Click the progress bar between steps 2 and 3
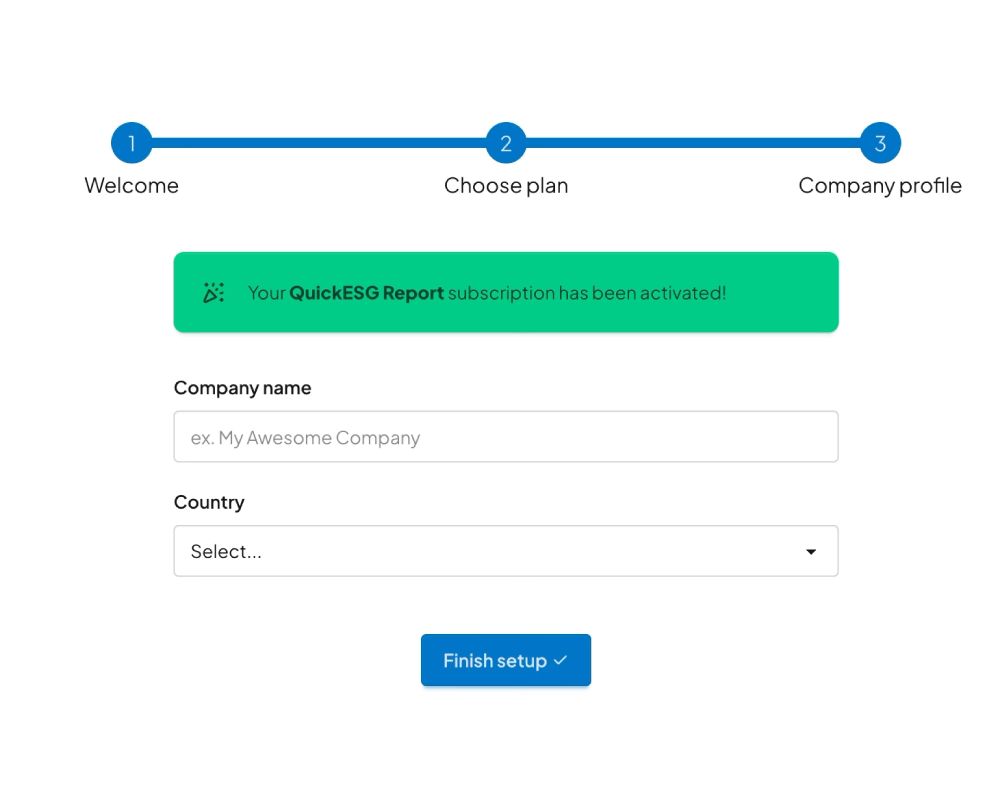This screenshot has width=1000, height=800. (693, 143)
